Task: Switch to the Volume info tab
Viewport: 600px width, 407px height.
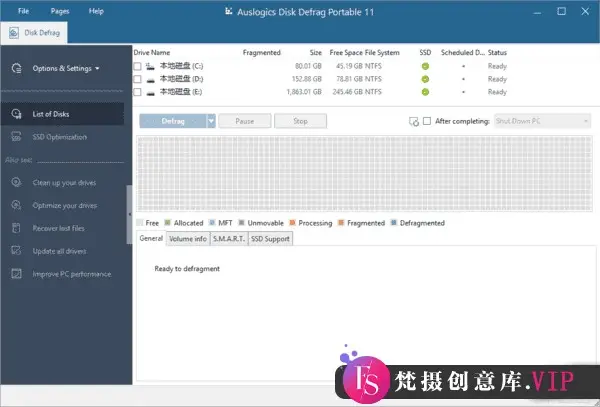Action: click(x=188, y=239)
